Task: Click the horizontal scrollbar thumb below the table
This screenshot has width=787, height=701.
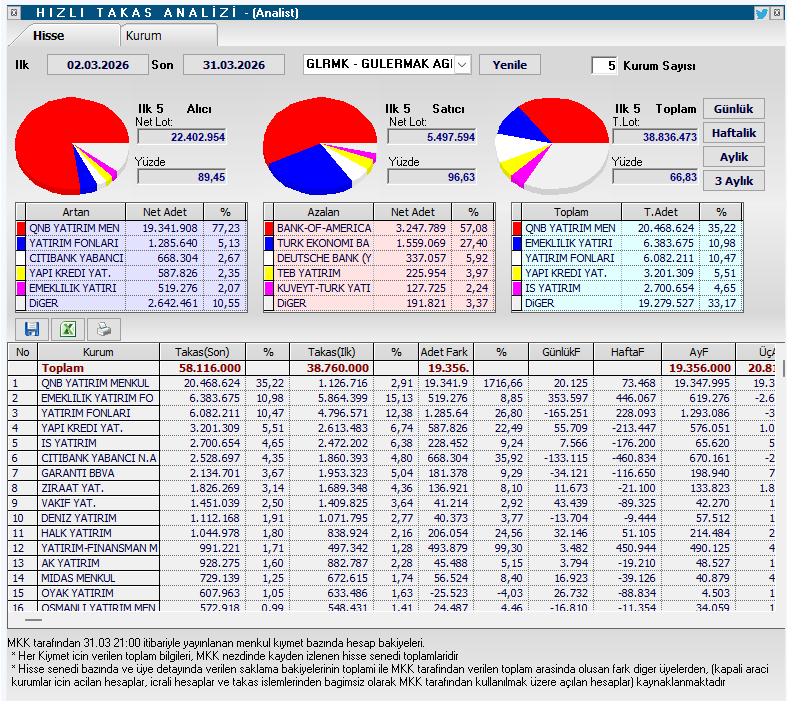Action: [34, 620]
